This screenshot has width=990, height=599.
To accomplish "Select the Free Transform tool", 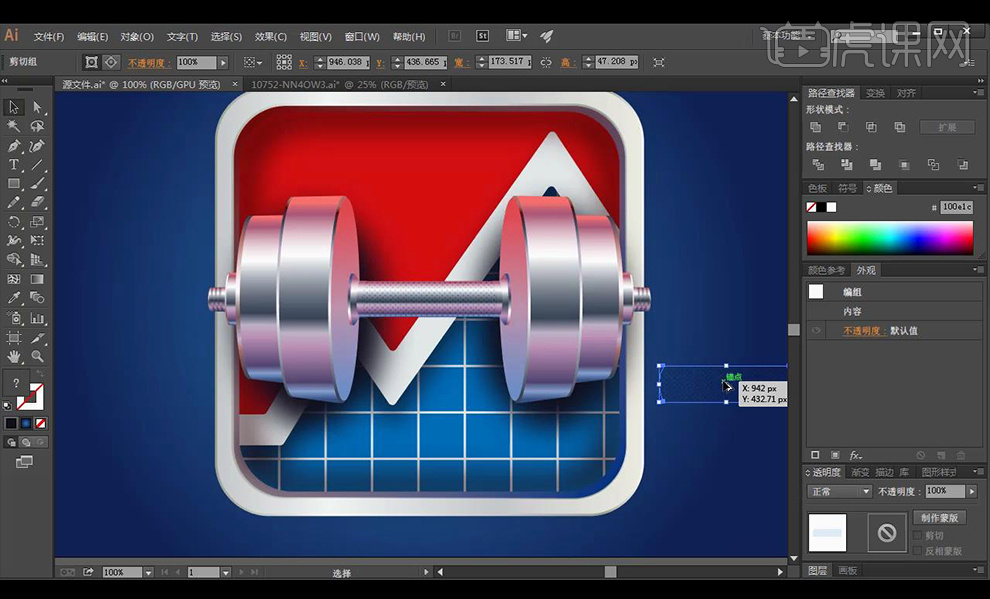I will point(37,240).
